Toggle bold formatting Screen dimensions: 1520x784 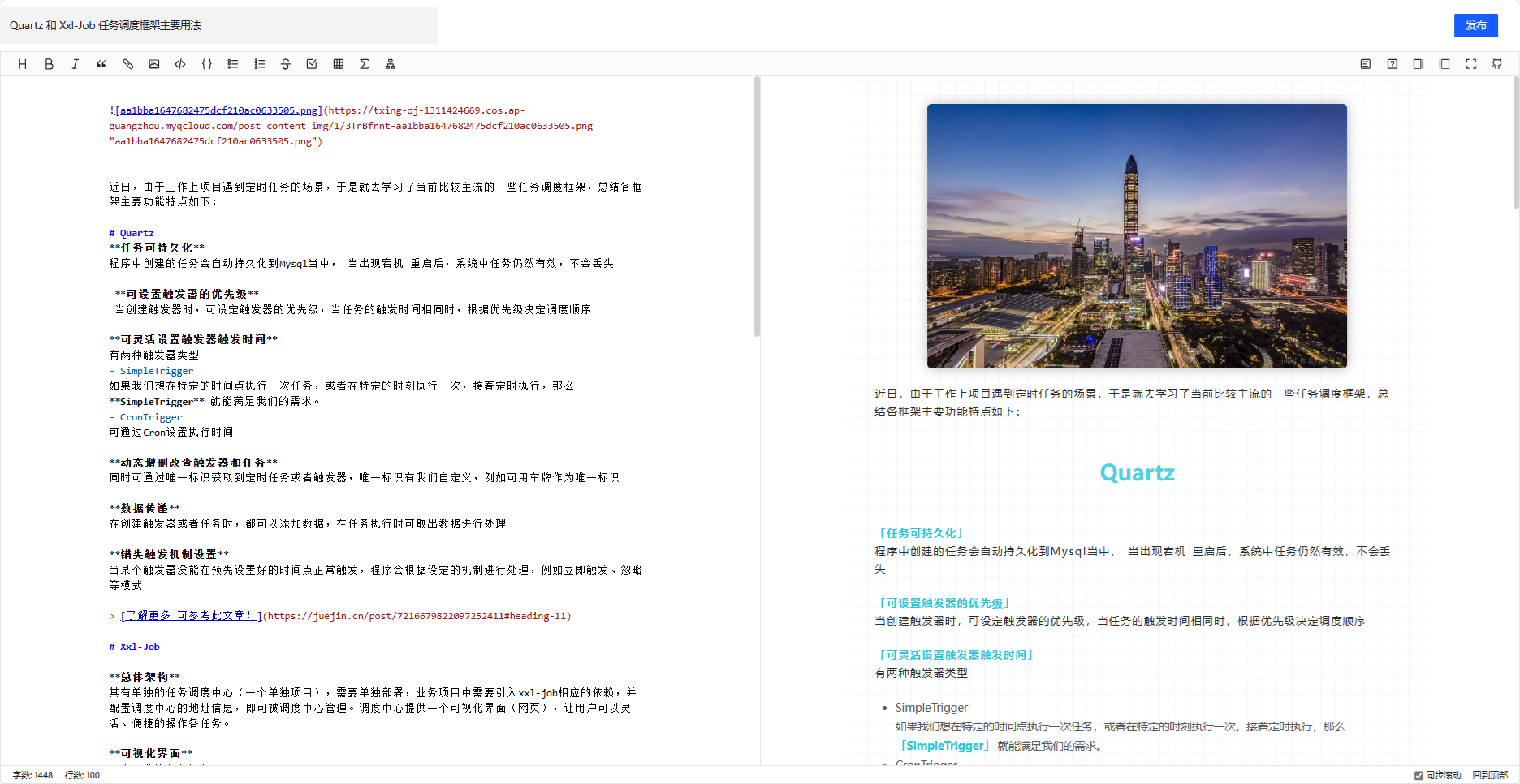coord(49,64)
